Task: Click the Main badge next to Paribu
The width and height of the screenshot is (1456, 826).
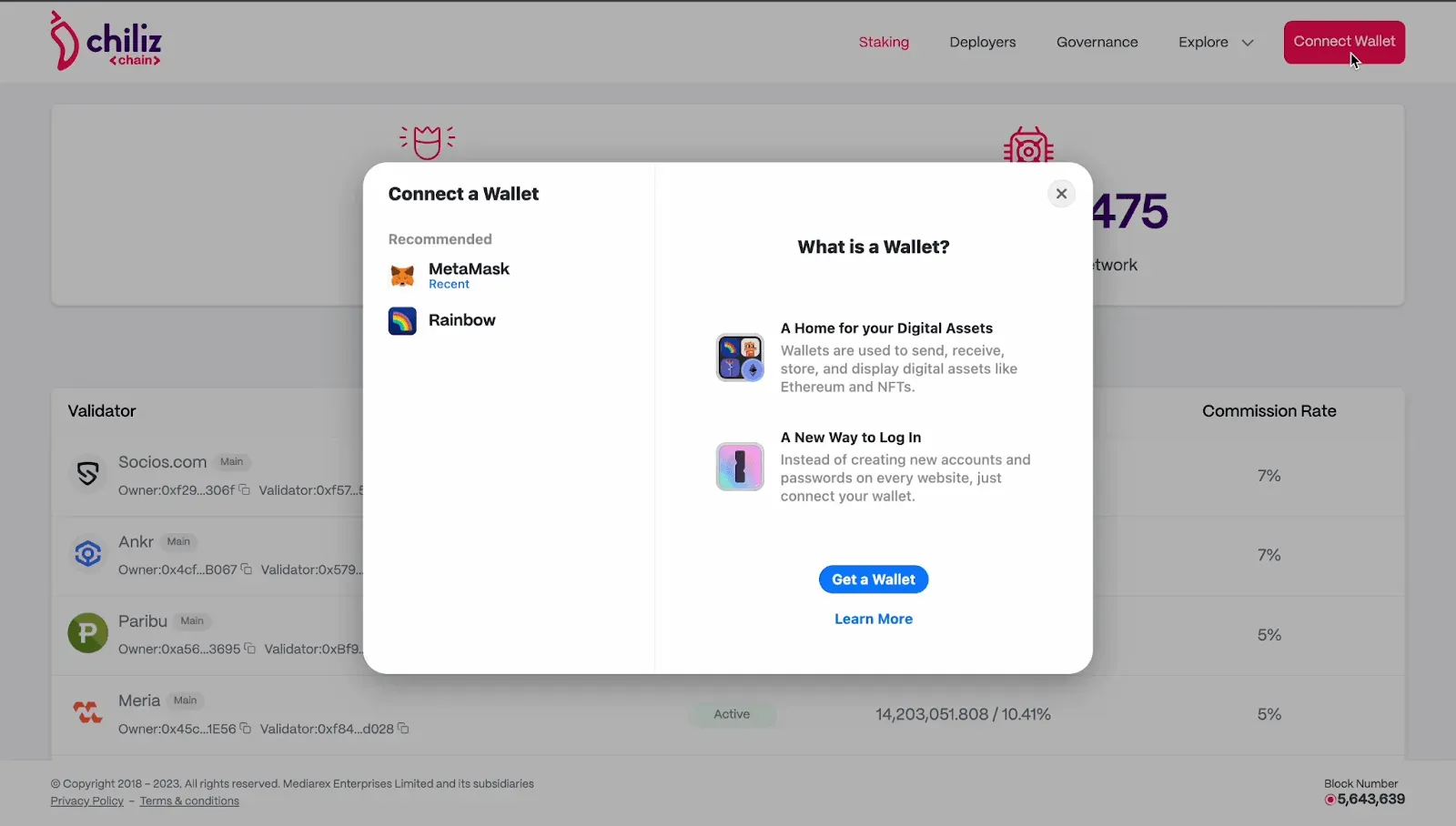Action: [x=192, y=621]
